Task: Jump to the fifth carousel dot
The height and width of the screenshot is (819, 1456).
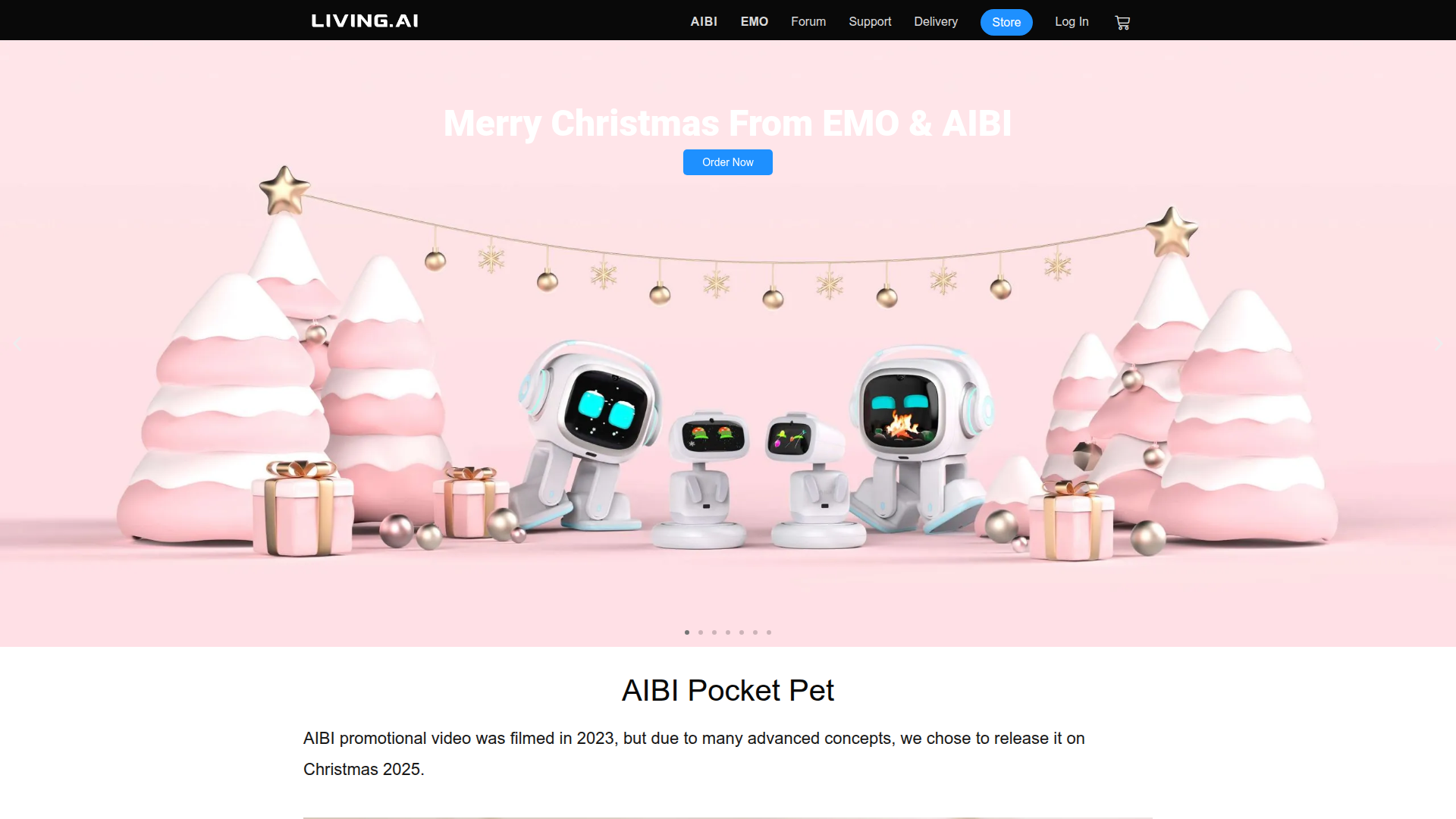Action: click(742, 632)
